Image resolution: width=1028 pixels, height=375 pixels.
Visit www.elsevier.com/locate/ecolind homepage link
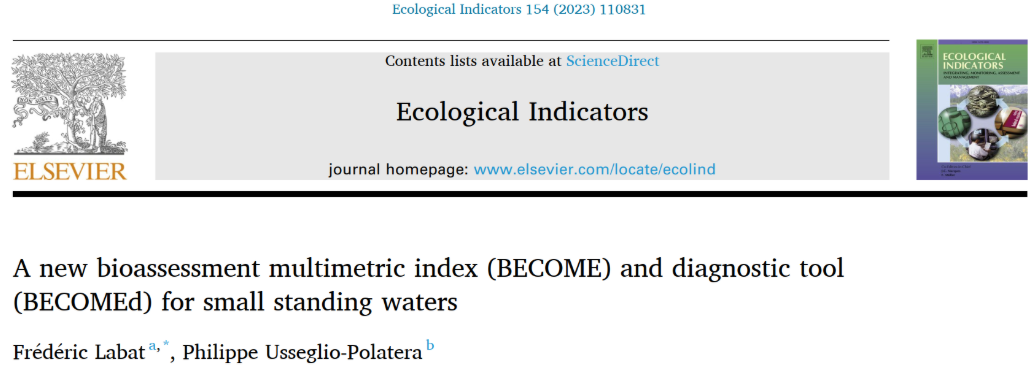click(x=594, y=169)
